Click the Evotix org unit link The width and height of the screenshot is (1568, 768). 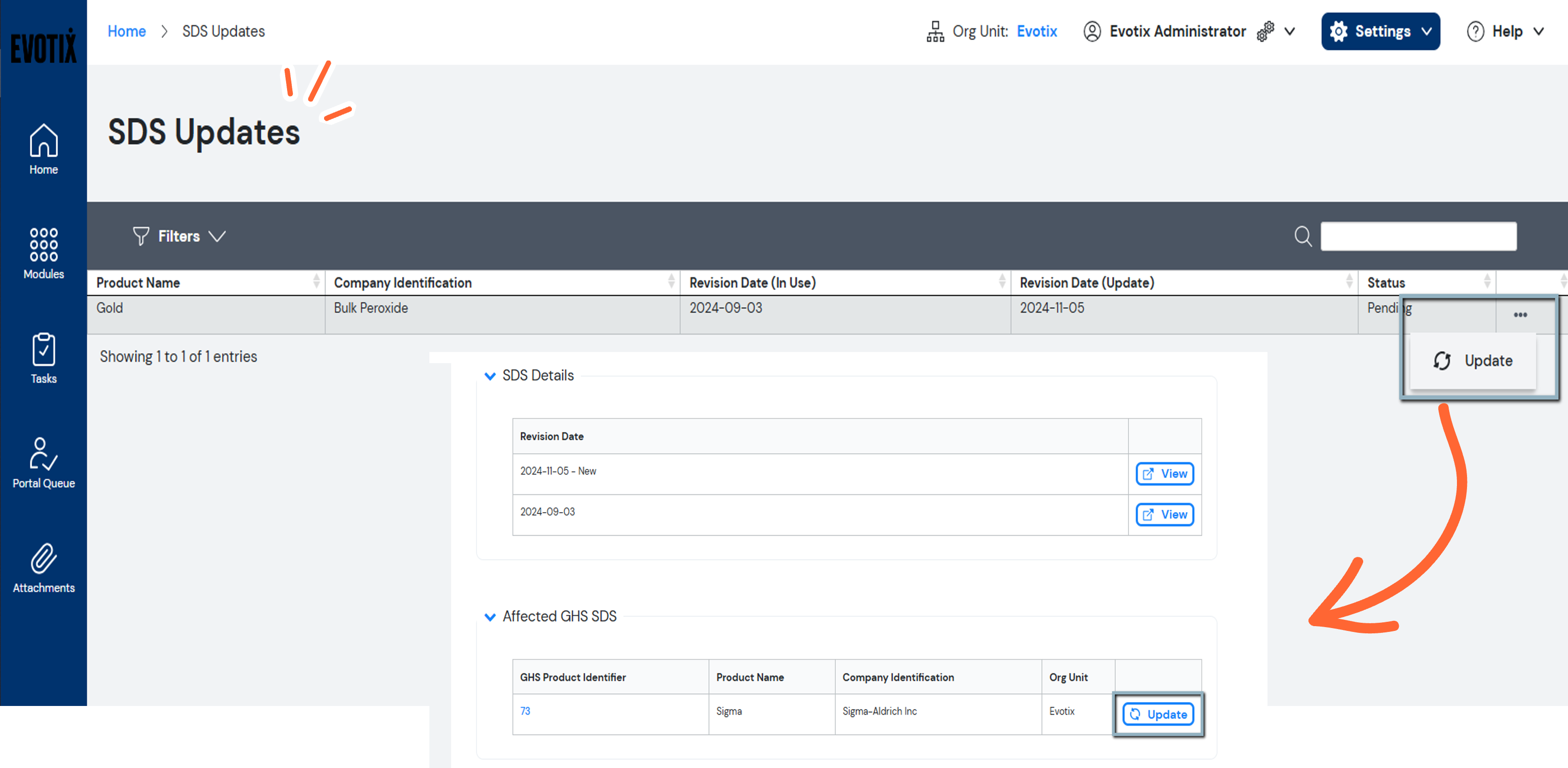[x=1037, y=31]
